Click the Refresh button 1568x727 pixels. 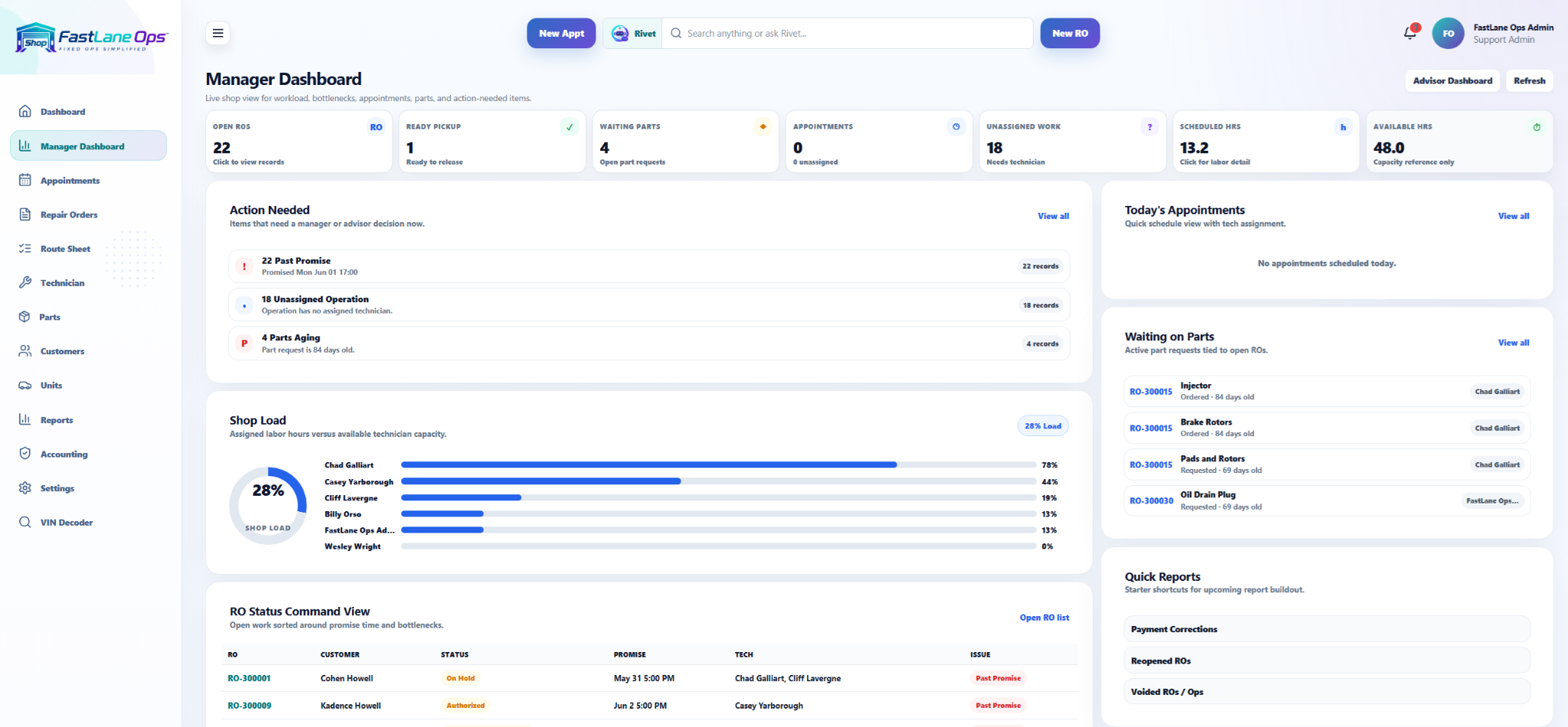pyautogui.click(x=1529, y=81)
